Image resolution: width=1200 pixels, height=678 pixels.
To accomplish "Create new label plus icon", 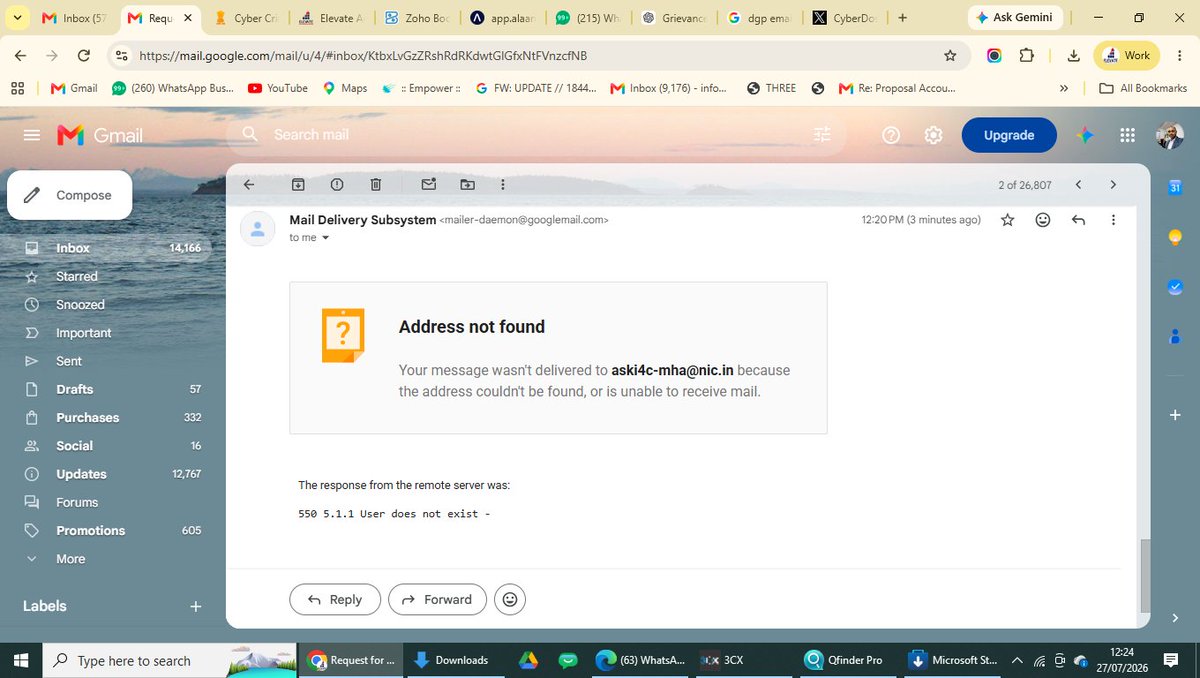I will click(196, 606).
